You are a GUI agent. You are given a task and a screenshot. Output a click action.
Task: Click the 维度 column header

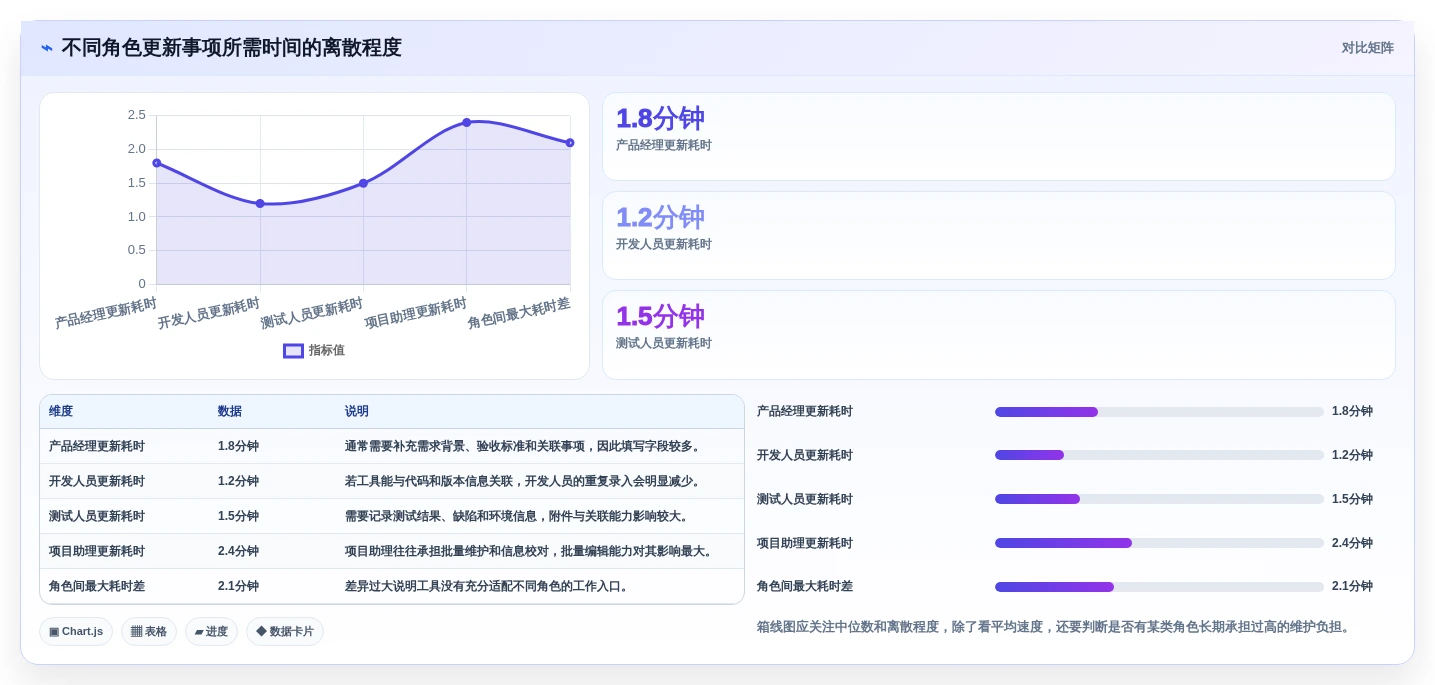coord(61,412)
